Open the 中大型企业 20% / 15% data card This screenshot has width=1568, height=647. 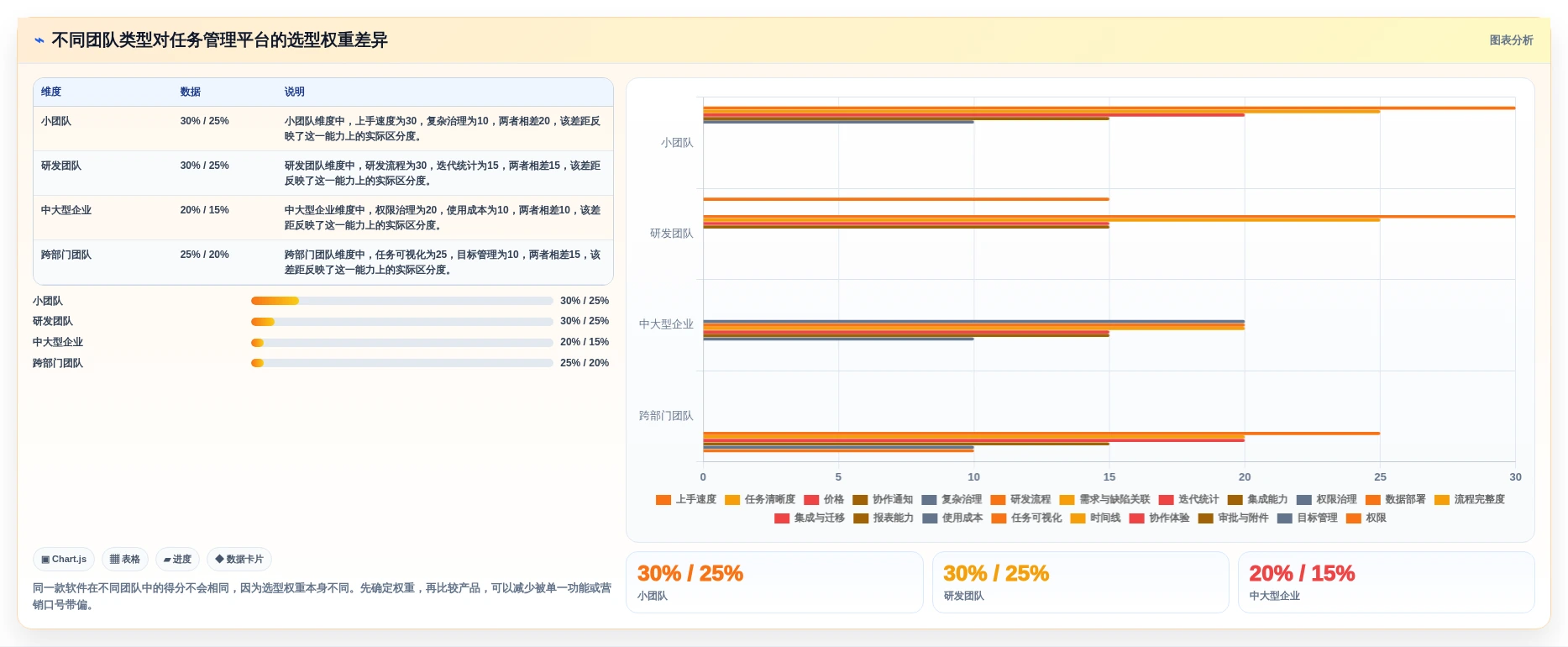pos(1386,582)
